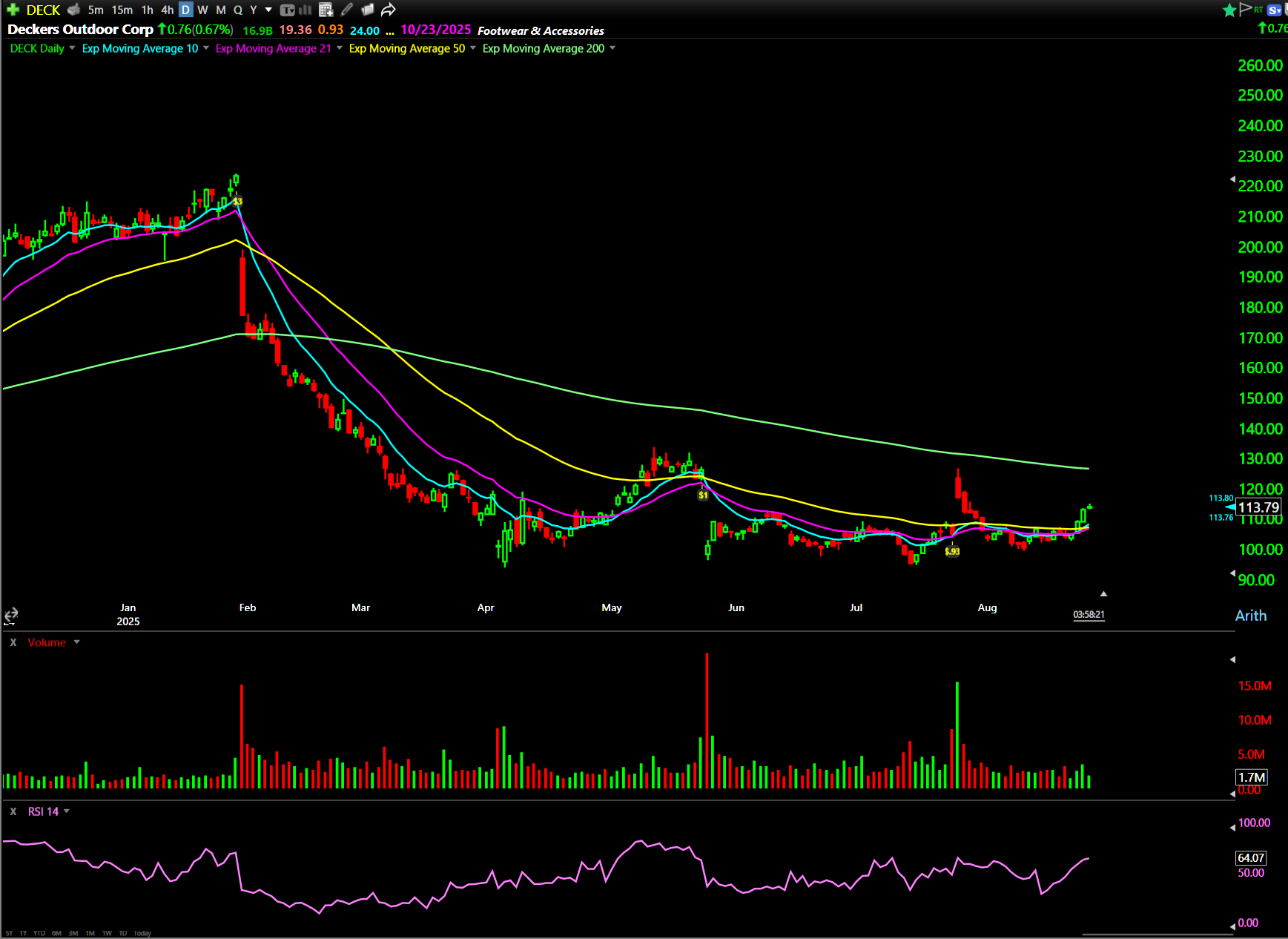Click the flag icon in top right
1288x939 pixels.
click(1246, 9)
